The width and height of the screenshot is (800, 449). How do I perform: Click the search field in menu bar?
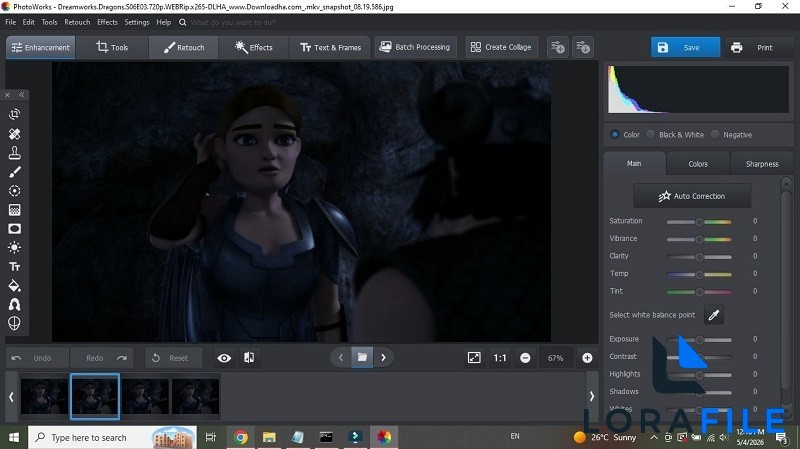coord(233,22)
